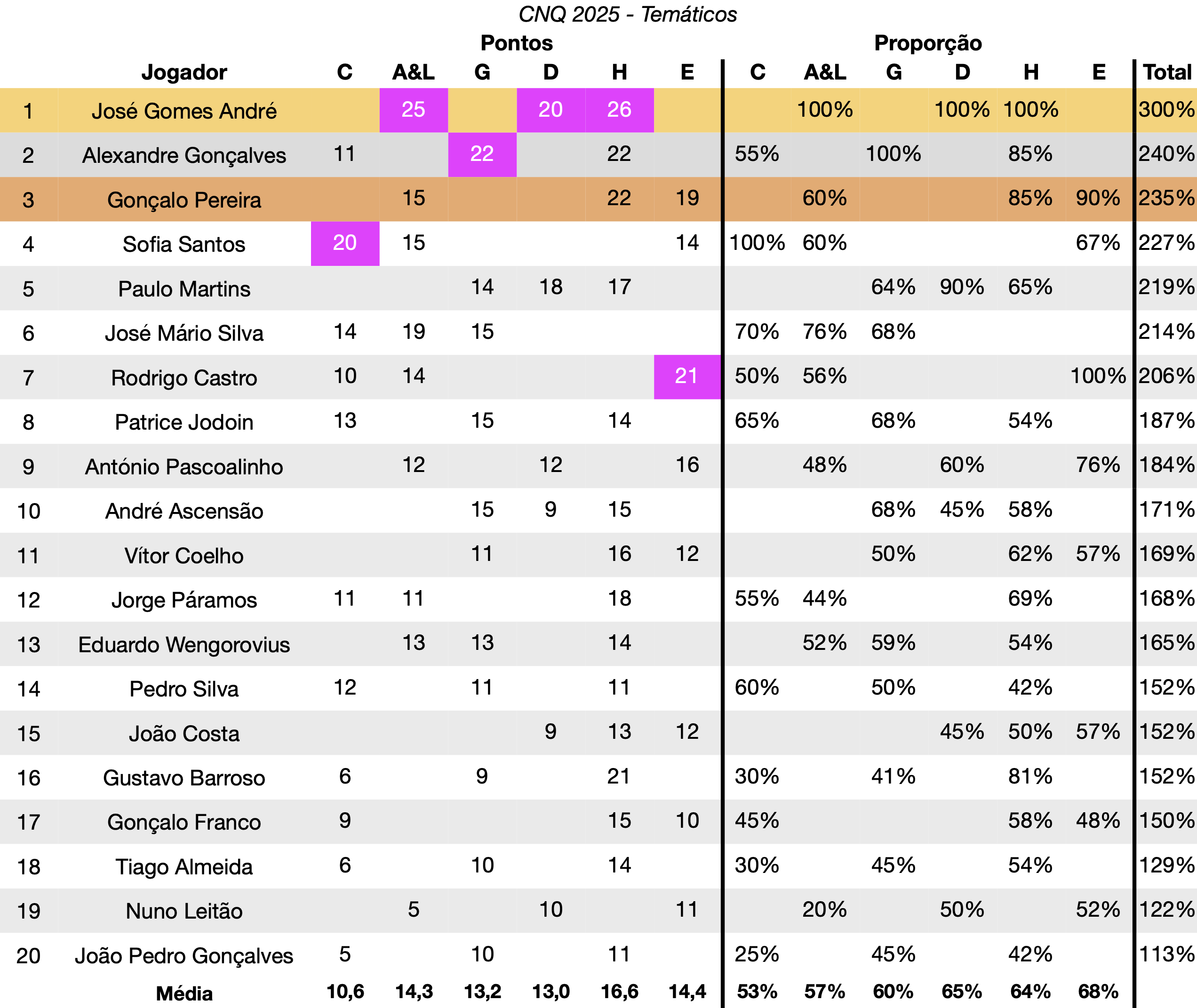This screenshot has width=1197, height=1008.
Task: Select the 16,6 average cell
Action: click(x=619, y=992)
